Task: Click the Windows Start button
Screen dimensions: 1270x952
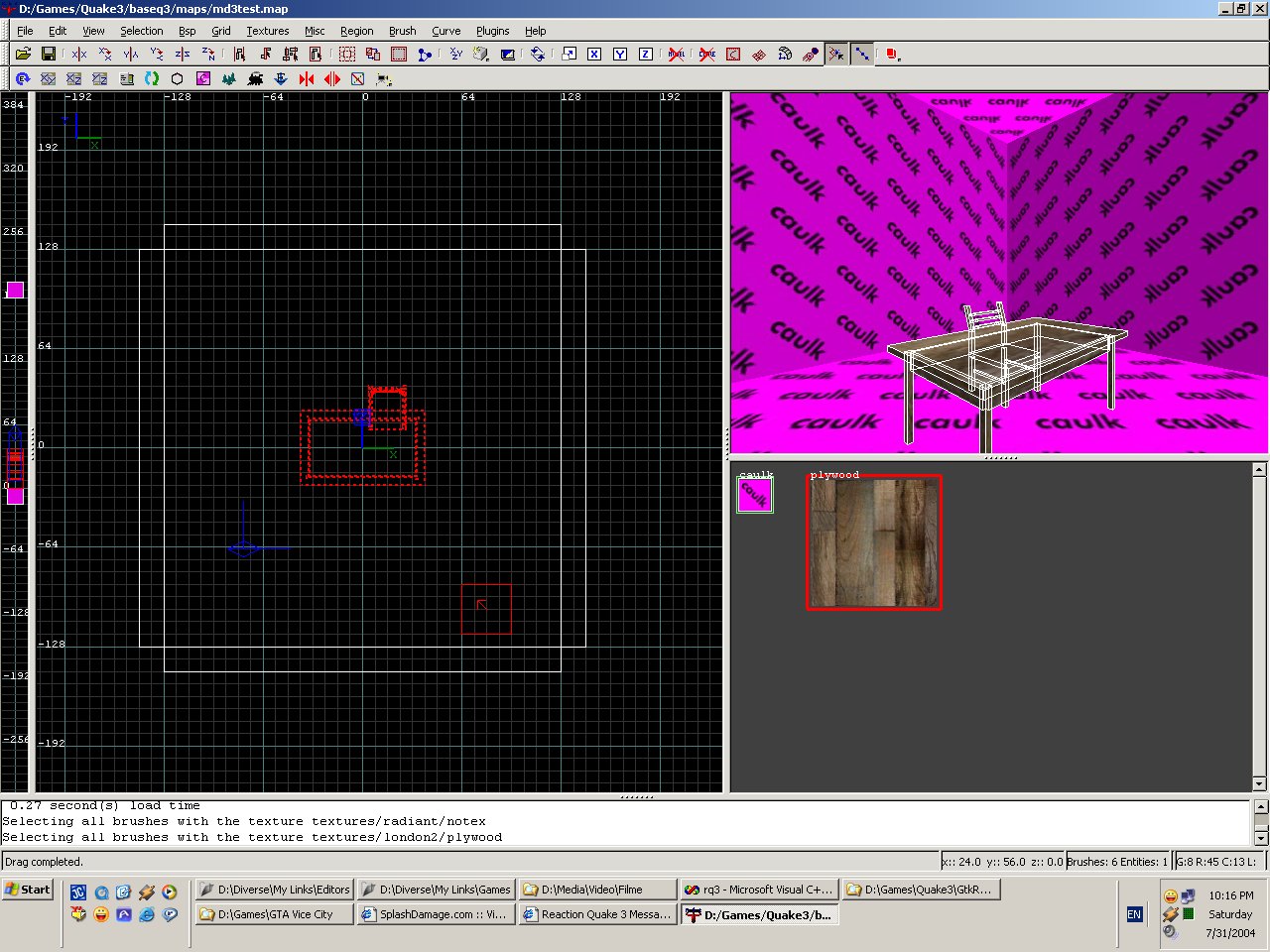Action: [x=28, y=890]
